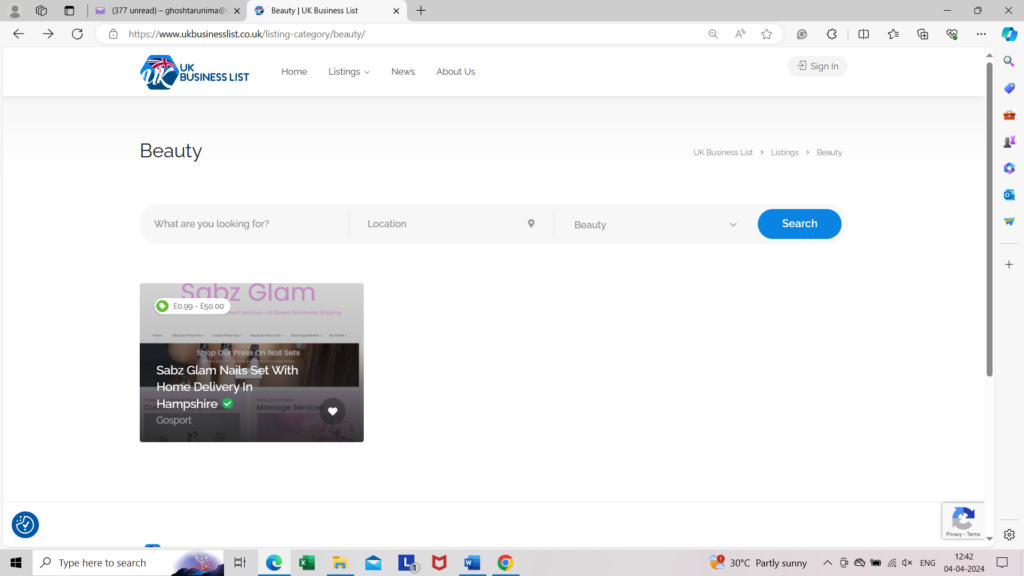Open Microsoft Word from taskbar
Screen dimensions: 1024x576
(x=471, y=563)
